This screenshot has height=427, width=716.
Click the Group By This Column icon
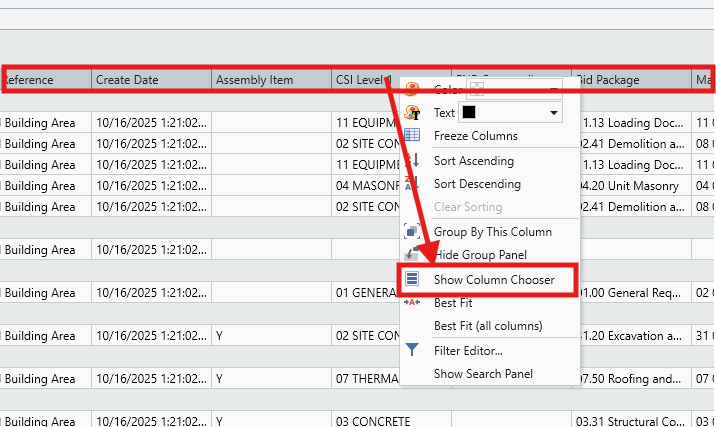412,231
